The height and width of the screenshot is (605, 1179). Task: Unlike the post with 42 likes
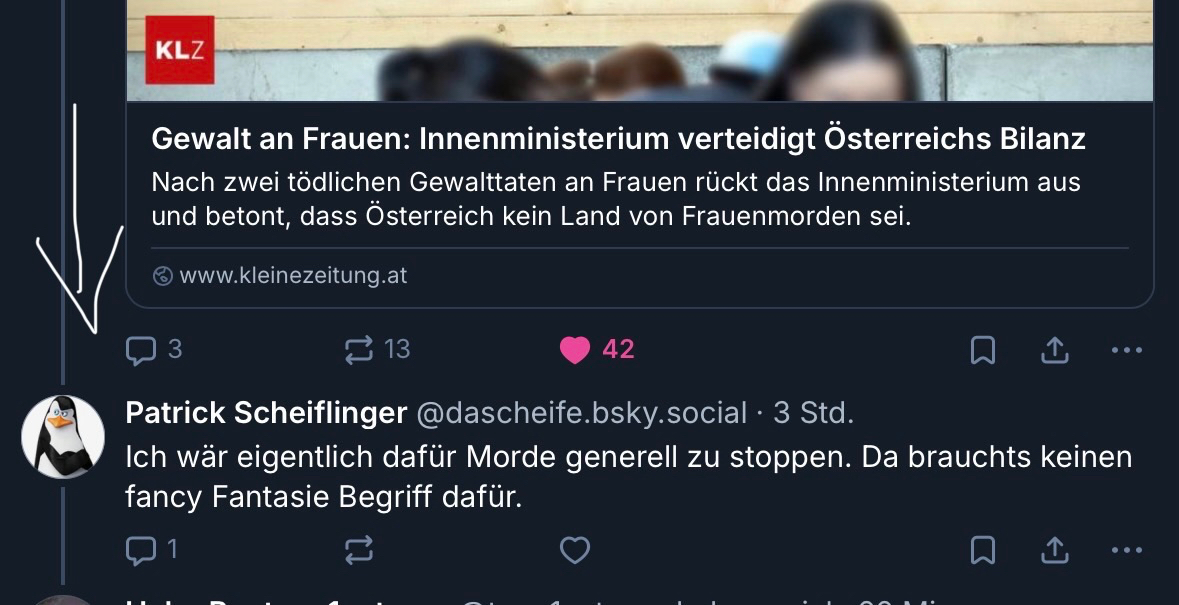(575, 349)
